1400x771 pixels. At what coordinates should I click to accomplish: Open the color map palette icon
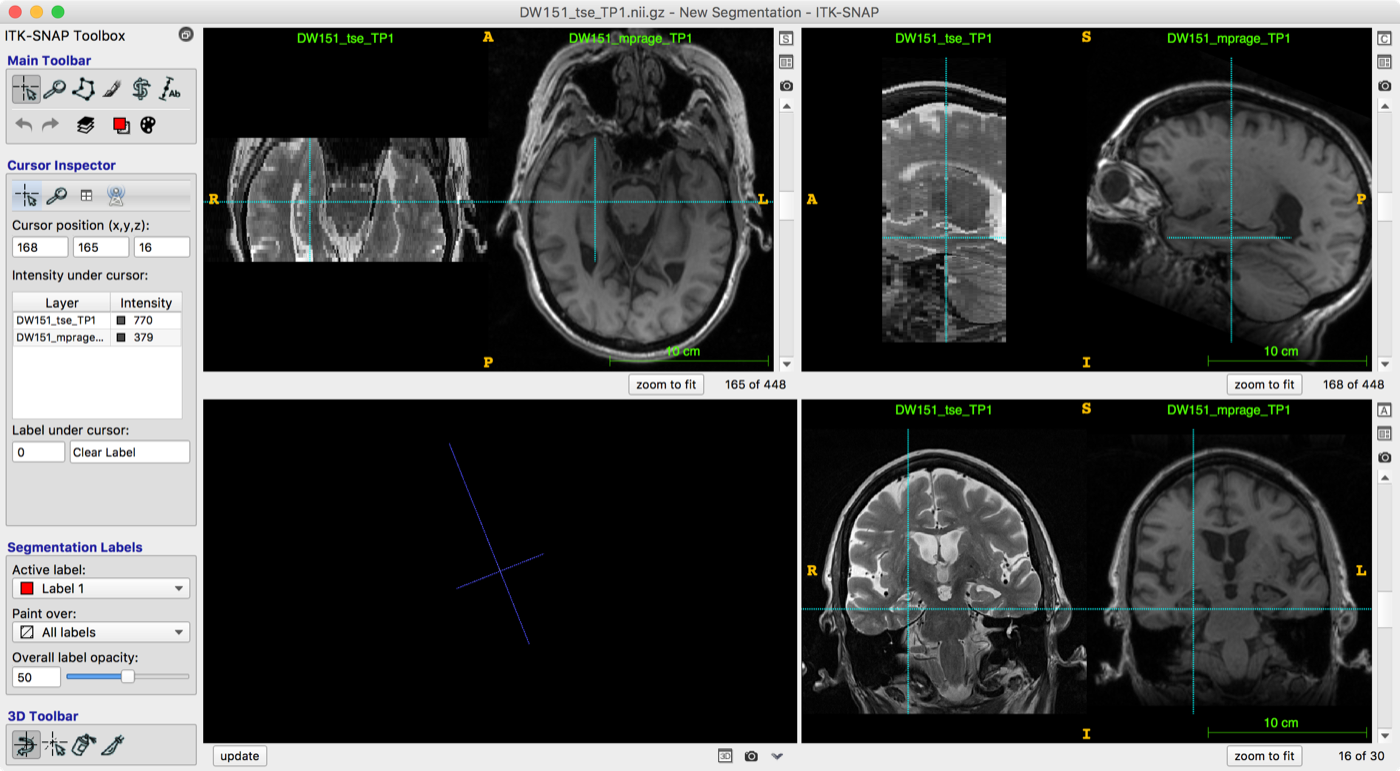coord(148,125)
